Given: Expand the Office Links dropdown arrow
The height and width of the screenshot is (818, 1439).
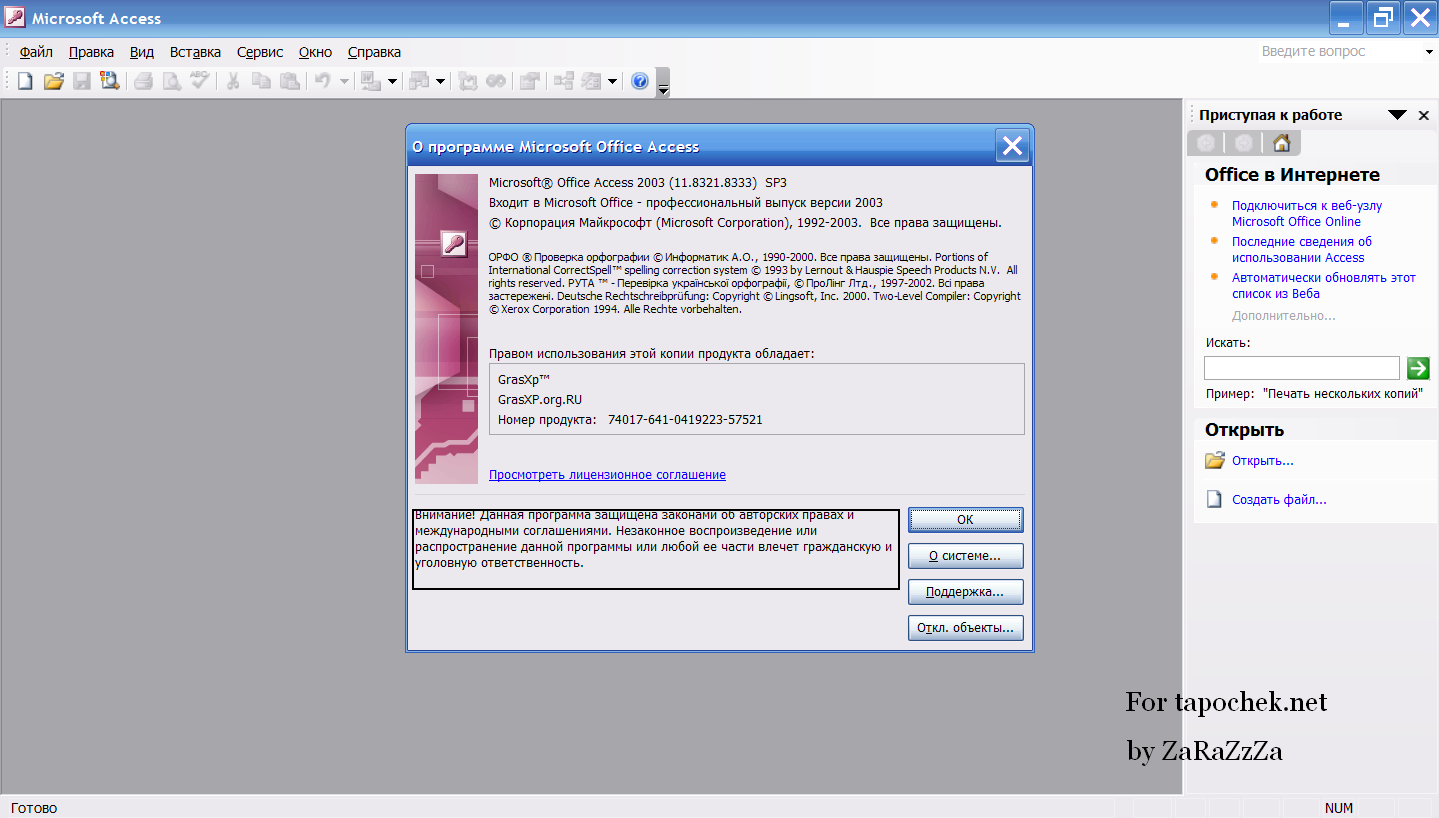Looking at the screenshot, I should point(392,81).
